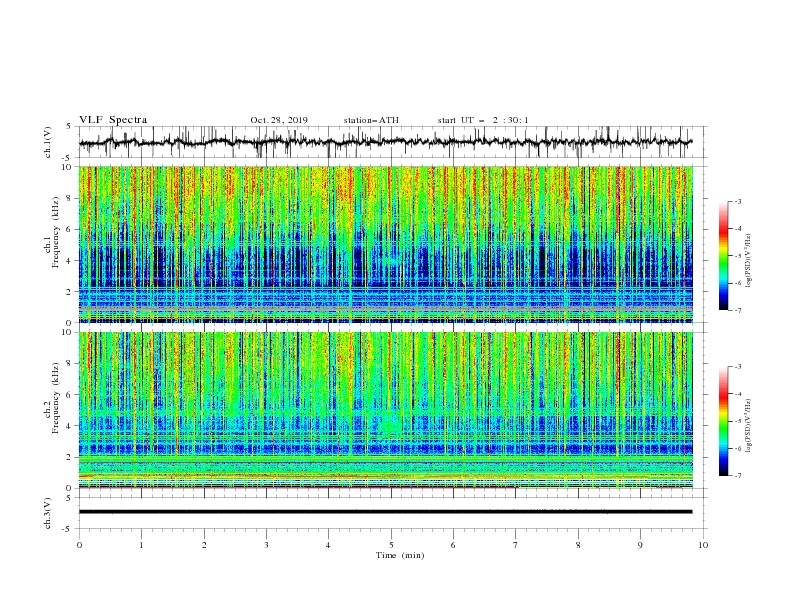Click the "station=ATH" header label
The image size is (792, 612).
click(x=371, y=120)
